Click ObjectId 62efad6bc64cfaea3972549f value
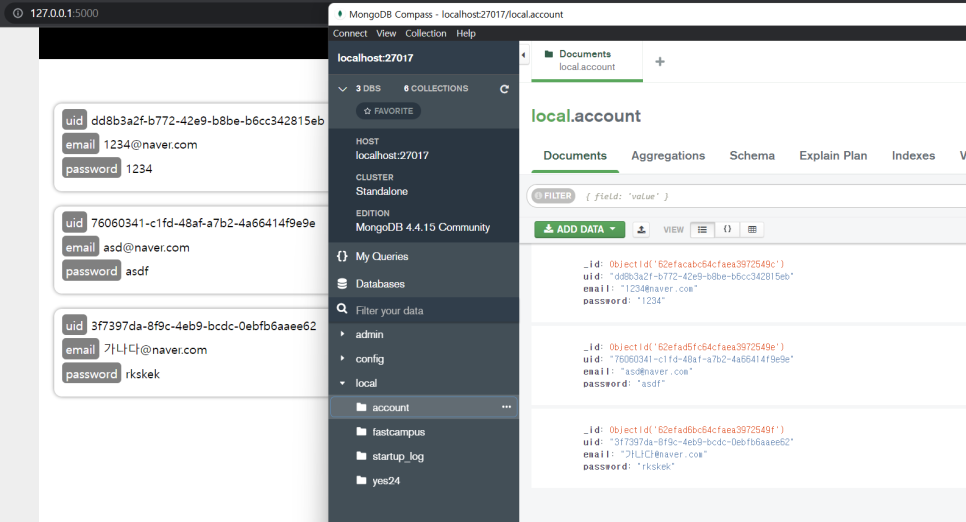The image size is (966, 522). click(x=697, y=430)
